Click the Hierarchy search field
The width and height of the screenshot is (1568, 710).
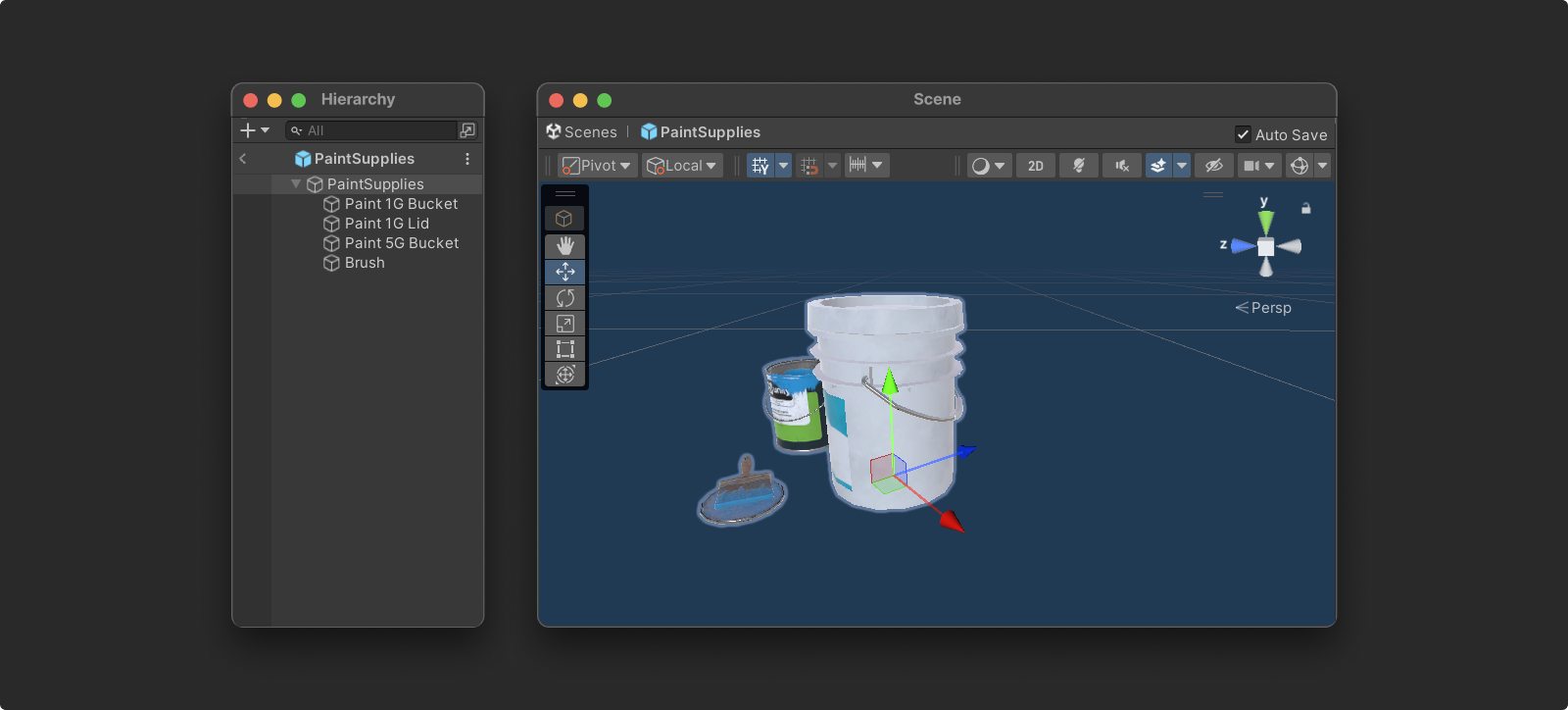point(377,130)
